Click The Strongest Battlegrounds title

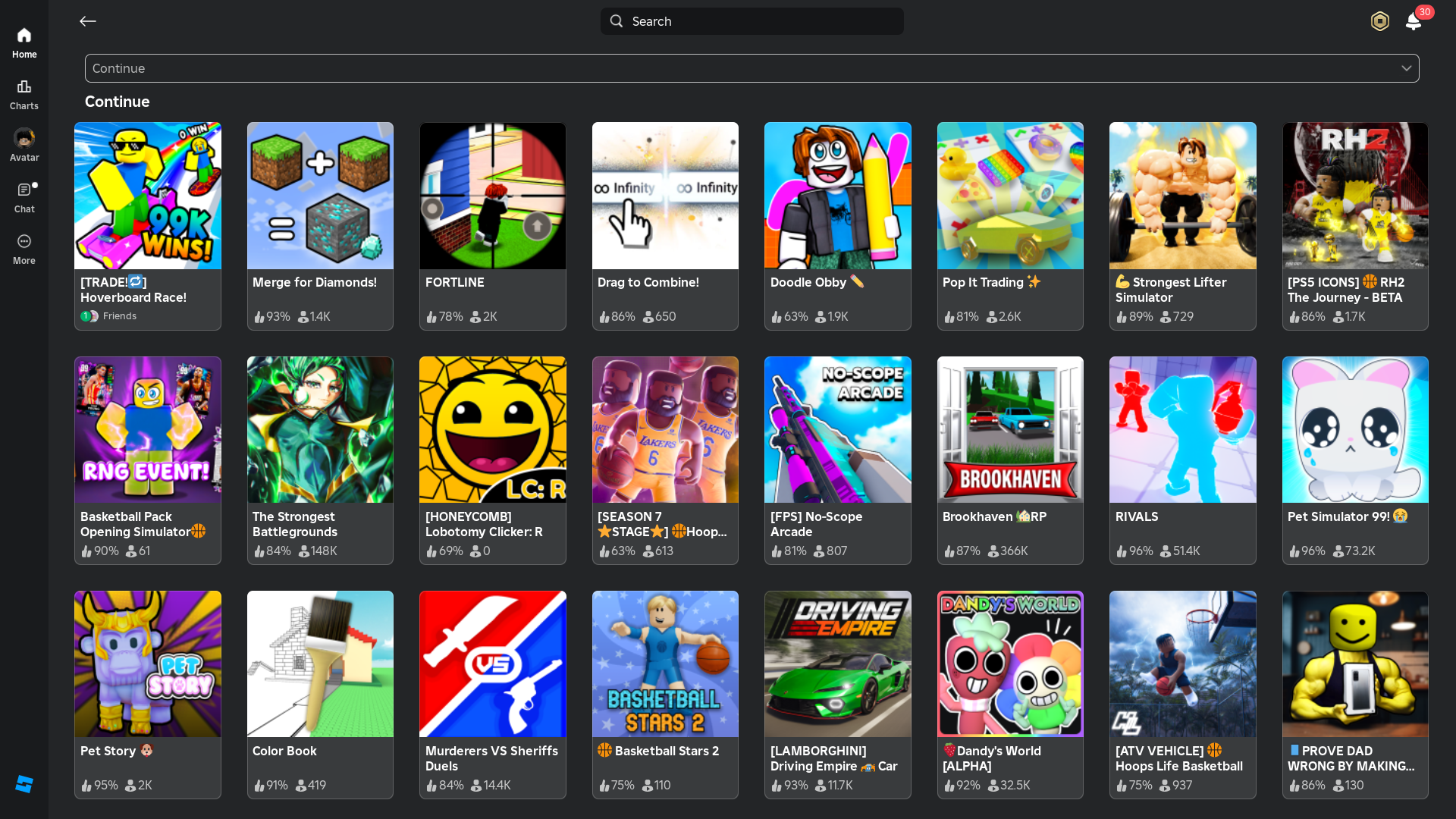[x=294, y=524]
